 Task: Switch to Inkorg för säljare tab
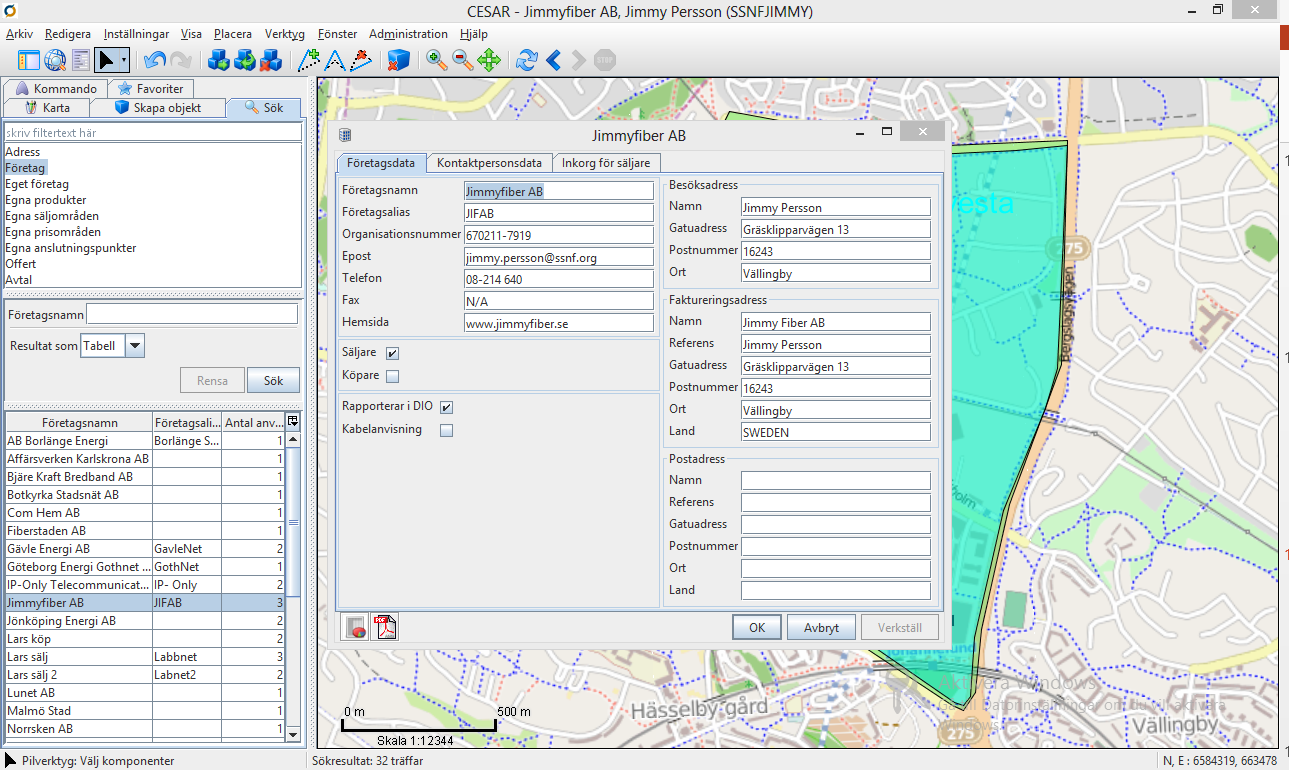606,163
